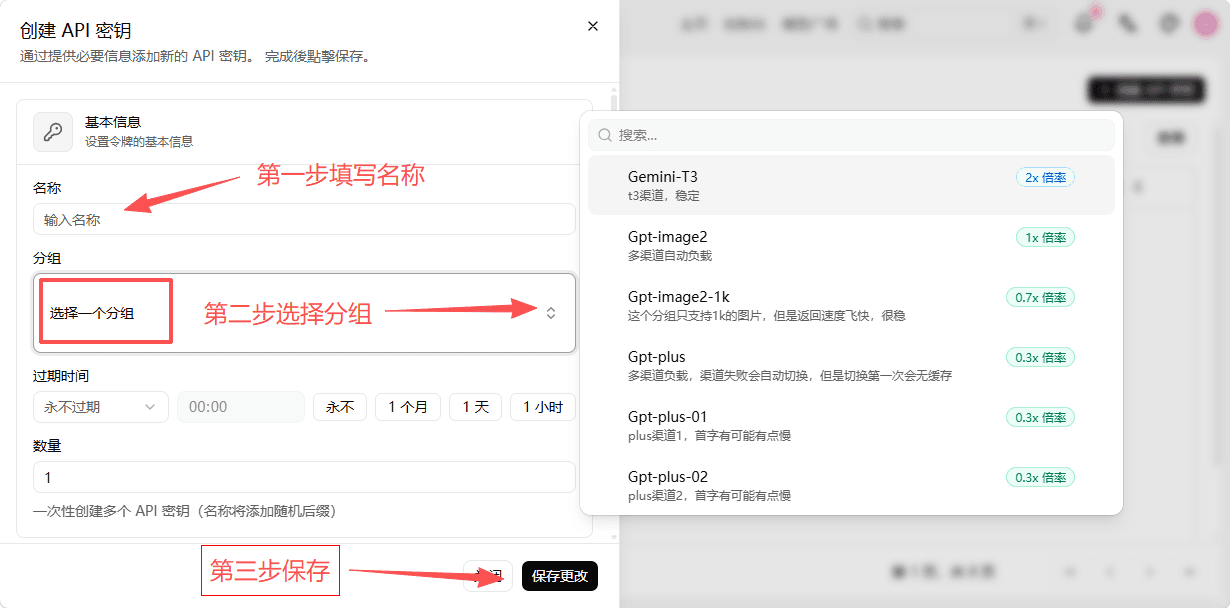Click the text 'plus渠道2，首字有可能有点慢'
This screenshot has height=608, width=1230.
click(x=709, y=496)
